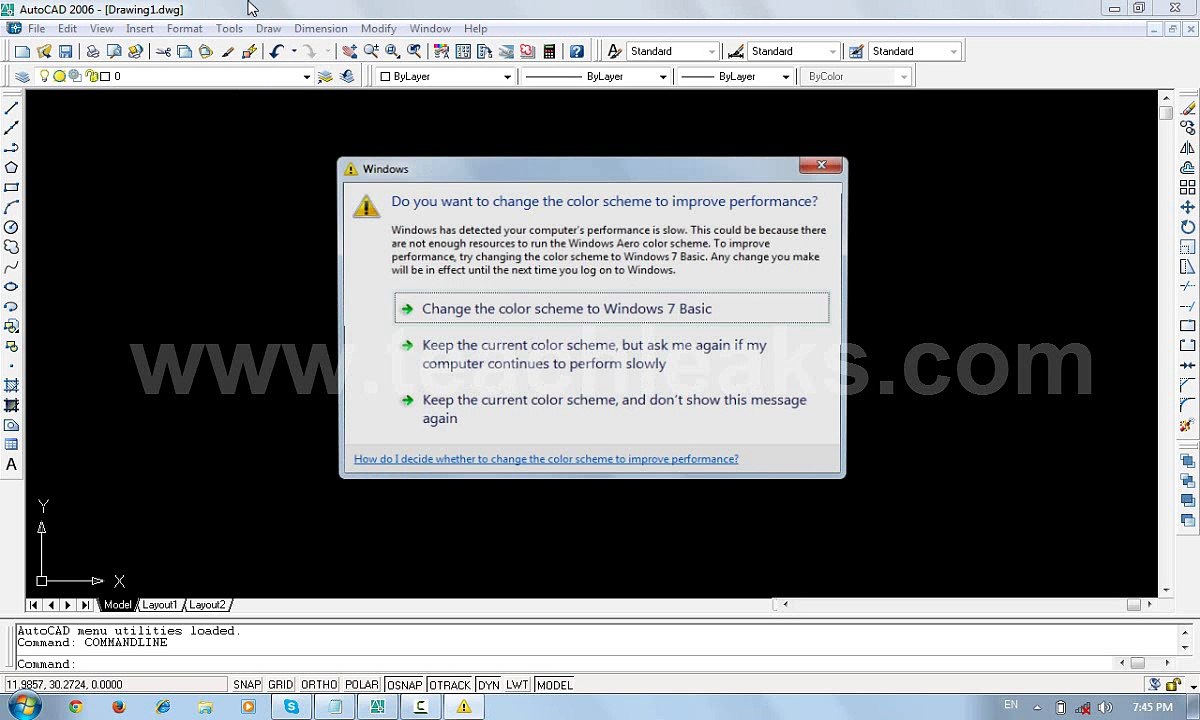Switch to the Layout2 tab
The height and width of the screenshot is (720, 1200).
207,605
